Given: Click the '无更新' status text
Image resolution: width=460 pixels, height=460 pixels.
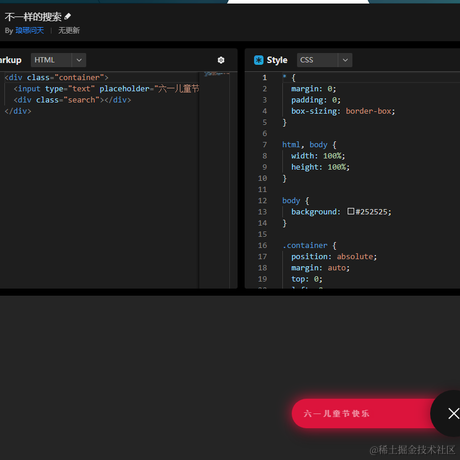Looking at the screenshot, I should pyautogui.click(x=69, y=31).
